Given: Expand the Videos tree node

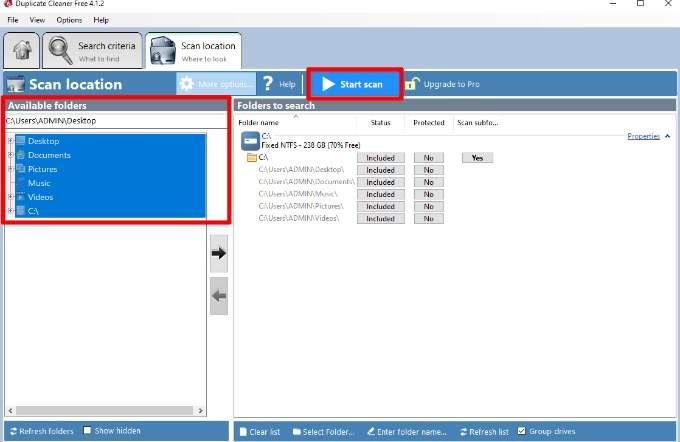Looking at the screenshot, I should [10, 196].
